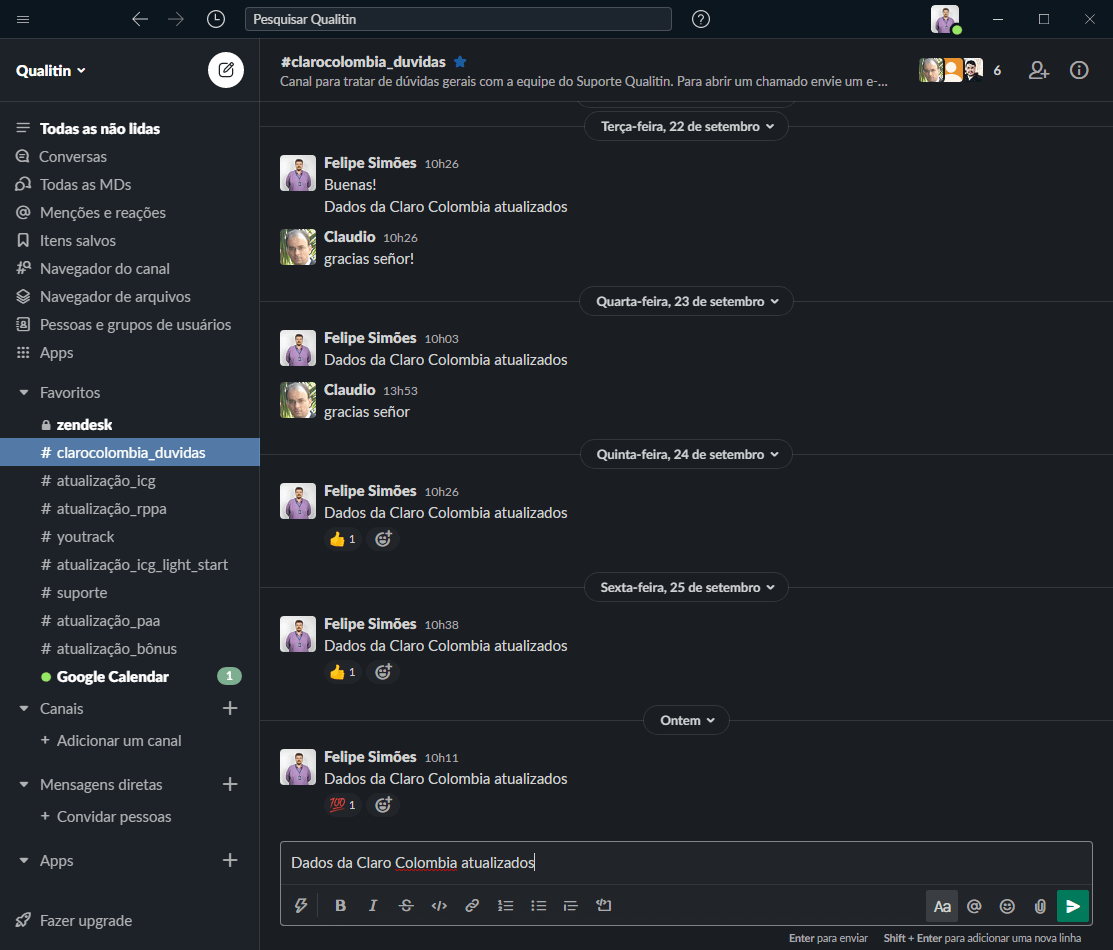This screenshot has height=950, width=1113.
Task: Open channel details info icon
Action: tap(1079, 70)
